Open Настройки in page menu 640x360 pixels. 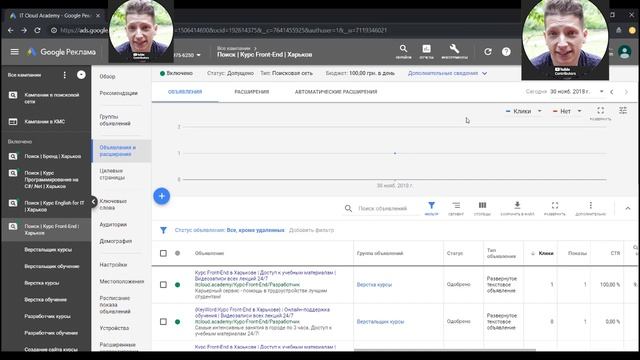click(113, 265)
